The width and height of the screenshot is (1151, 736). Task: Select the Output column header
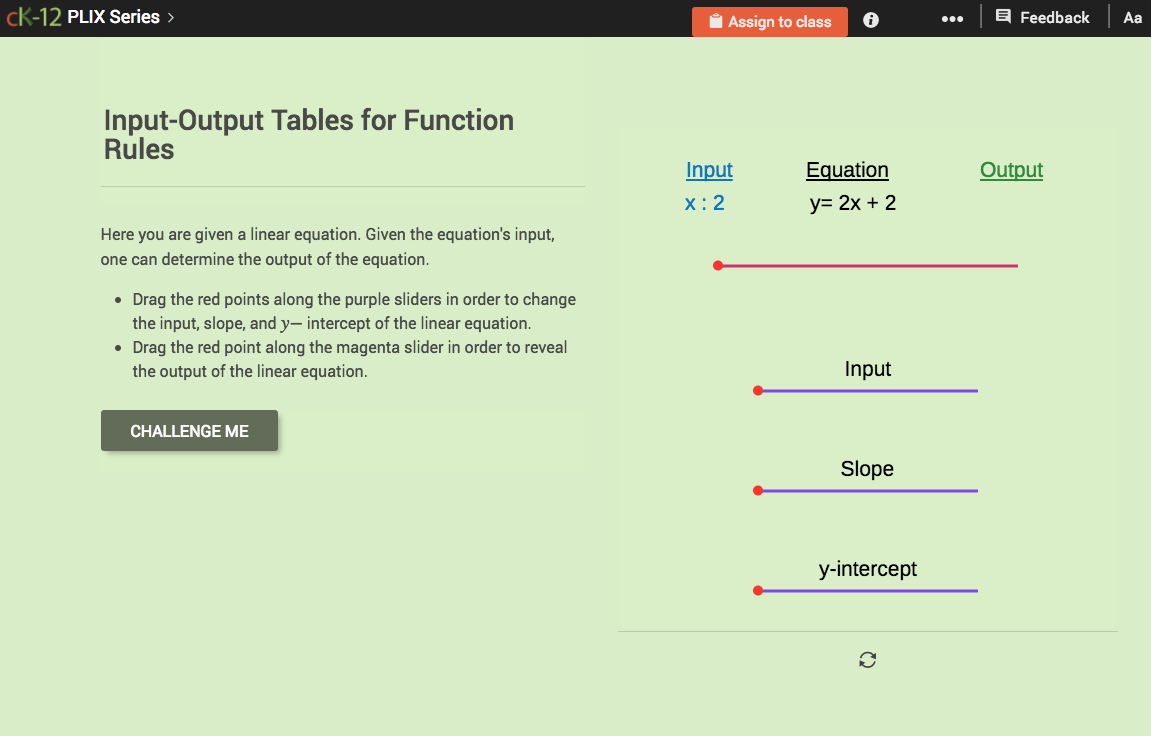(x=1011, y=170)
